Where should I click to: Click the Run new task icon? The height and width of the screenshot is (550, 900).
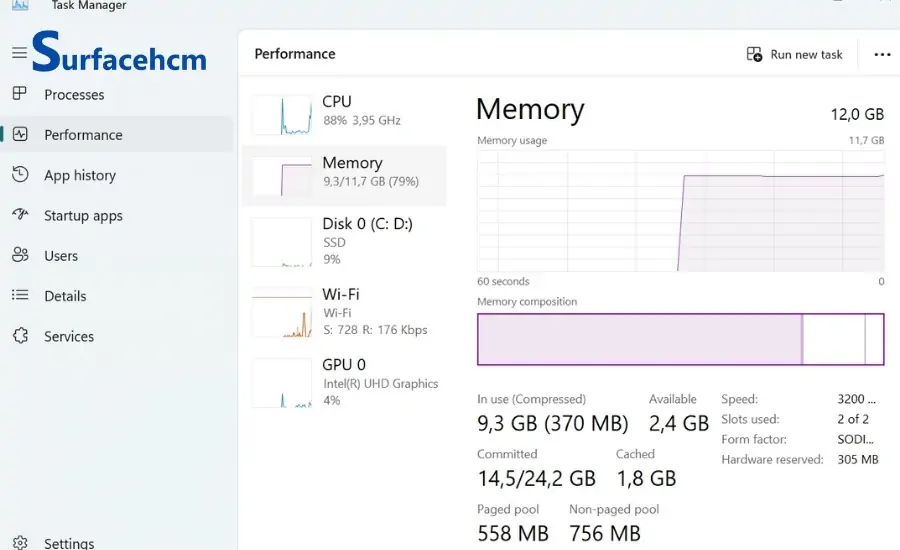(x=754, y=54)
